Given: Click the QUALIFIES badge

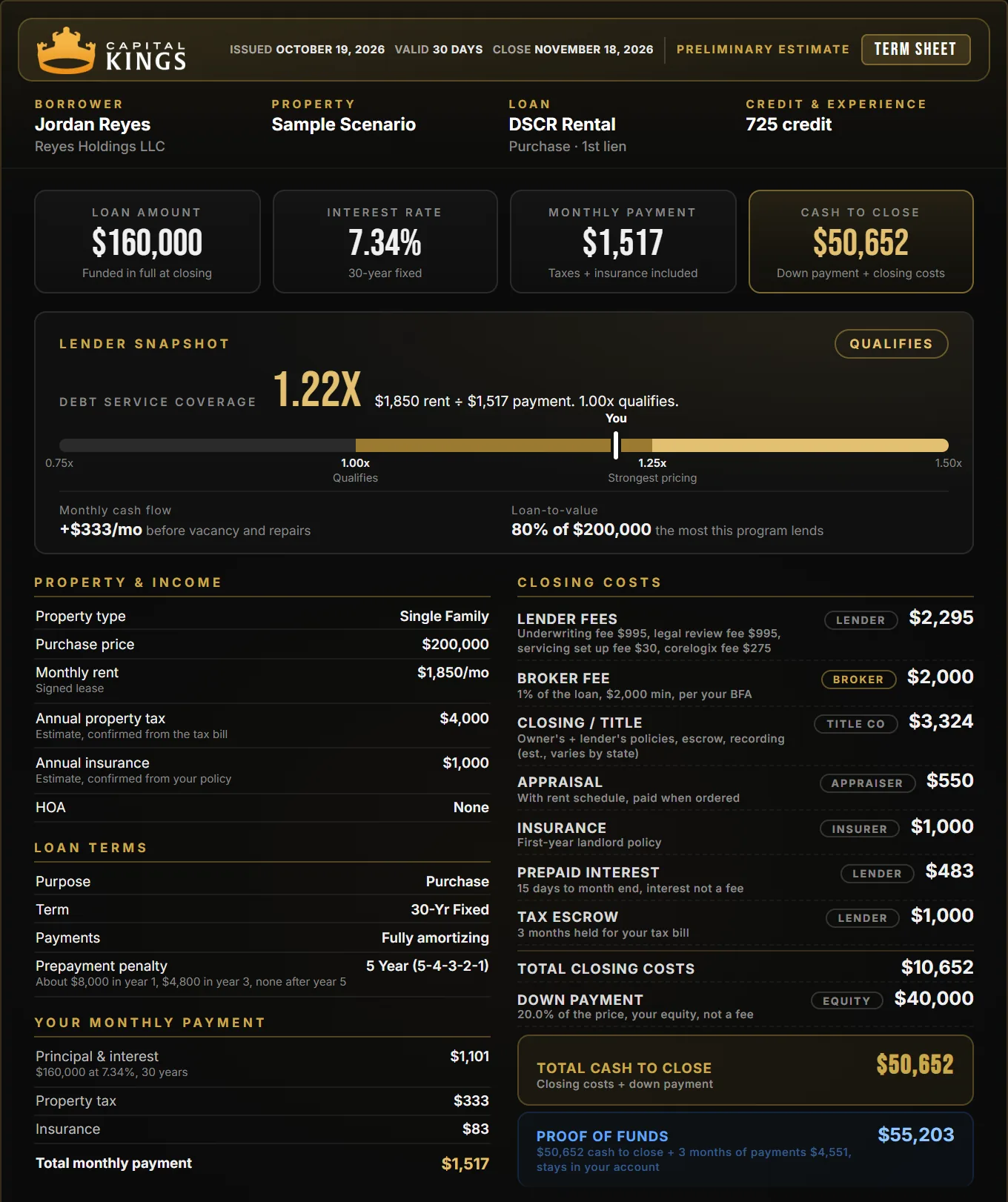Looking at the screenshot, I should (x=891, y=344).
